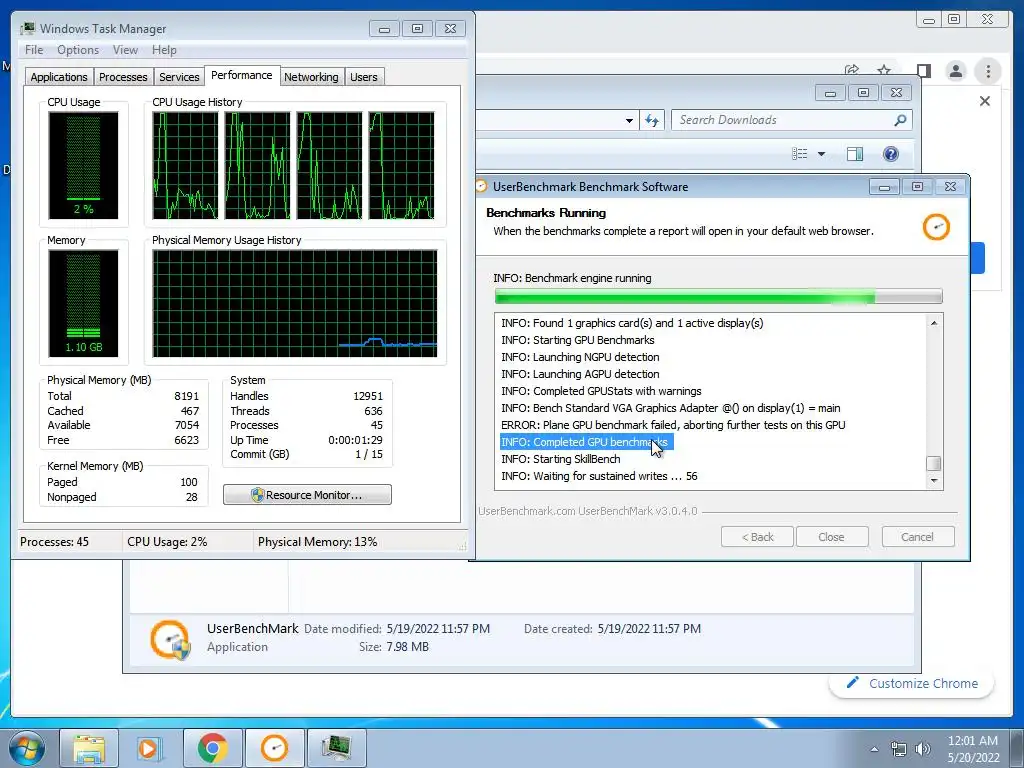Screen dimensions: 1024x768
Task: Open Task Manager Help menu
Action: [x=164, y=50]
